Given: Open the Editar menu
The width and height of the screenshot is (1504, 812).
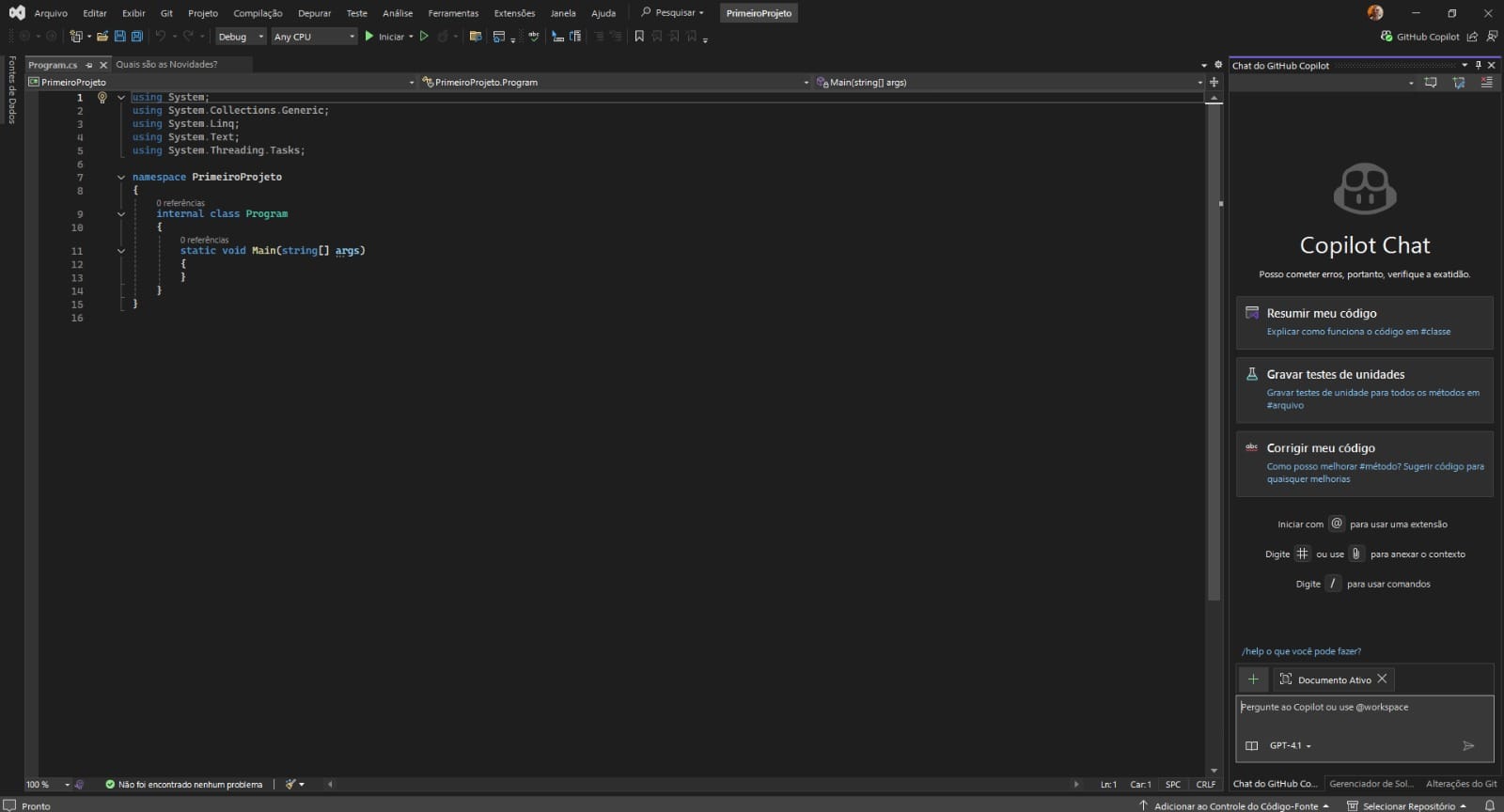Looking at the screenshot, I should point(94,13).
